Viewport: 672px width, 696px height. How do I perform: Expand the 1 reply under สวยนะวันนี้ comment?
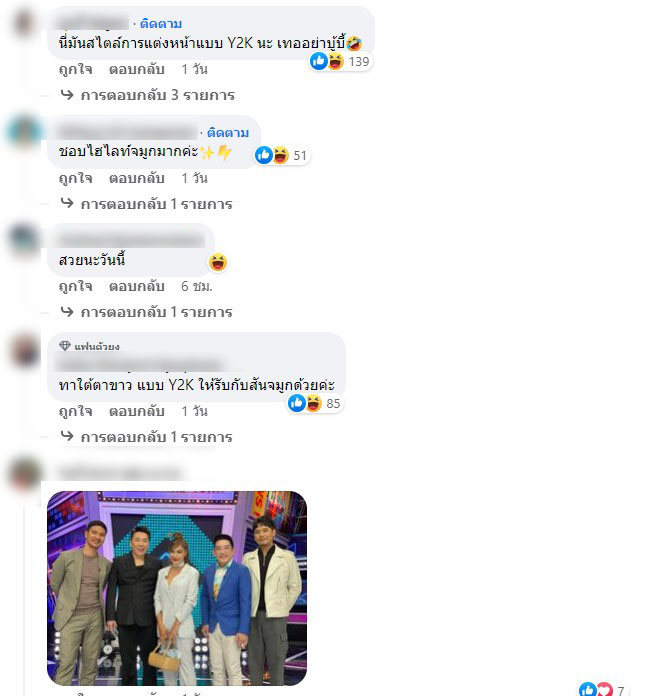[x=146, y=312]
